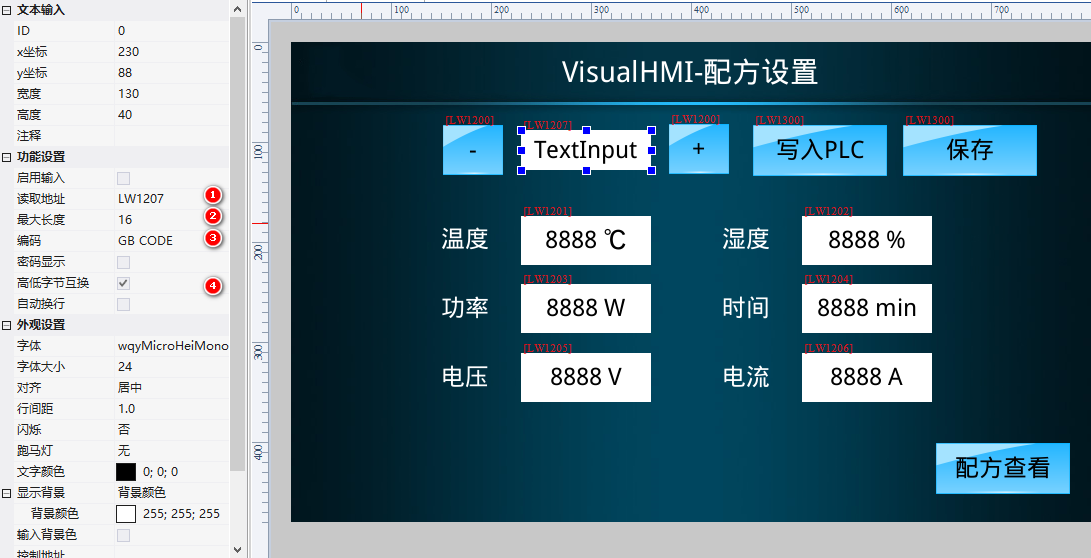Uncheck the 高低字节互换 checkbox
The image size is (1091, 558).
coord(124,283)
